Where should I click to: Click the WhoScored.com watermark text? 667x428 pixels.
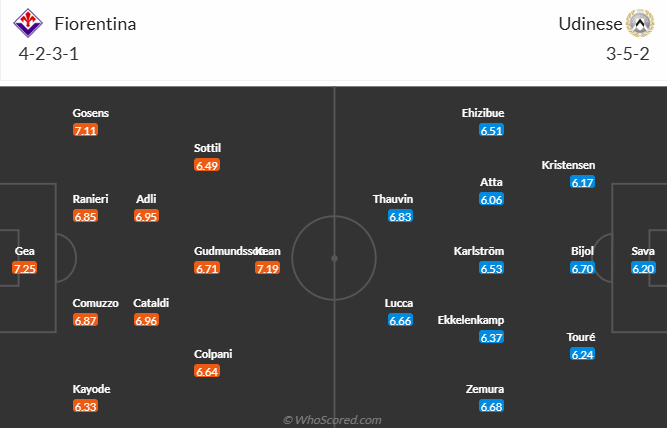(333, 420)
